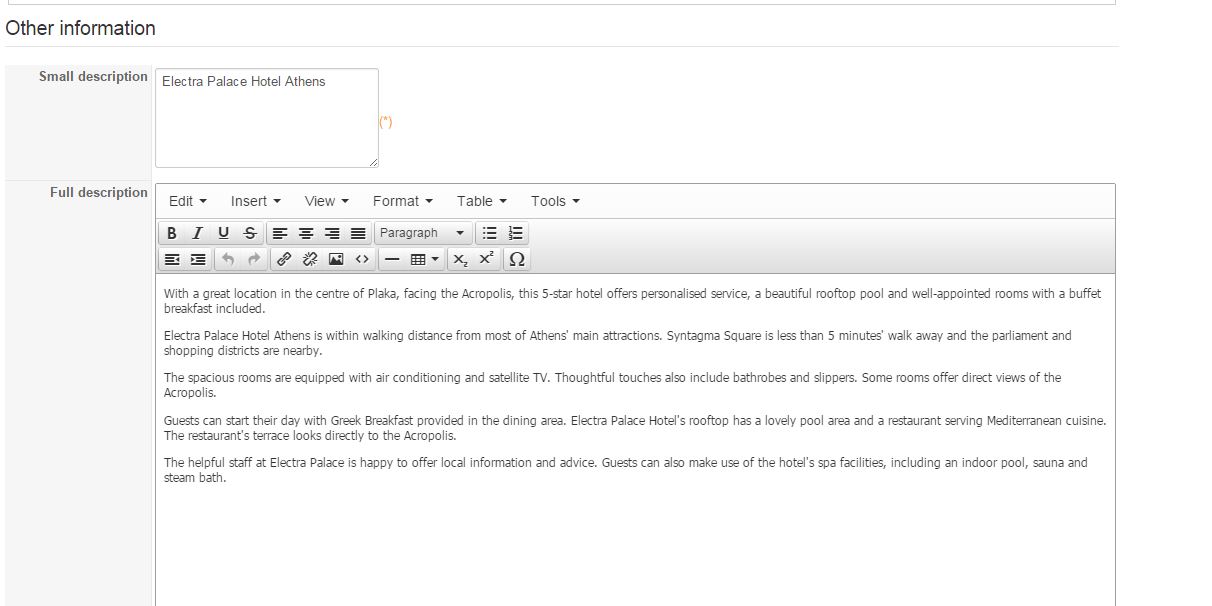The image size is (1212, 606).
Task: Click the paragraph starting 'Electra Palace Hotel Athens is within'
Action: (617, 343)
